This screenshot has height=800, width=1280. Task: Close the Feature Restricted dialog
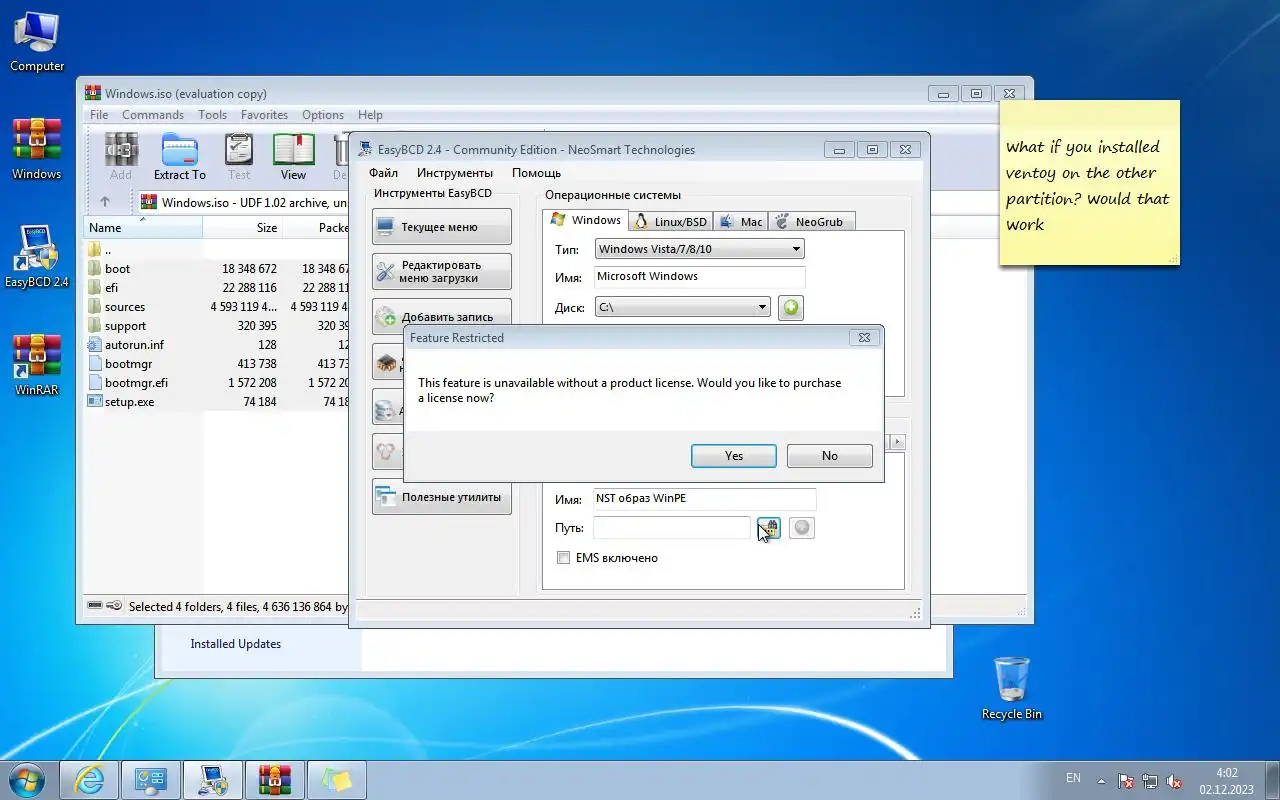point(864,338)
